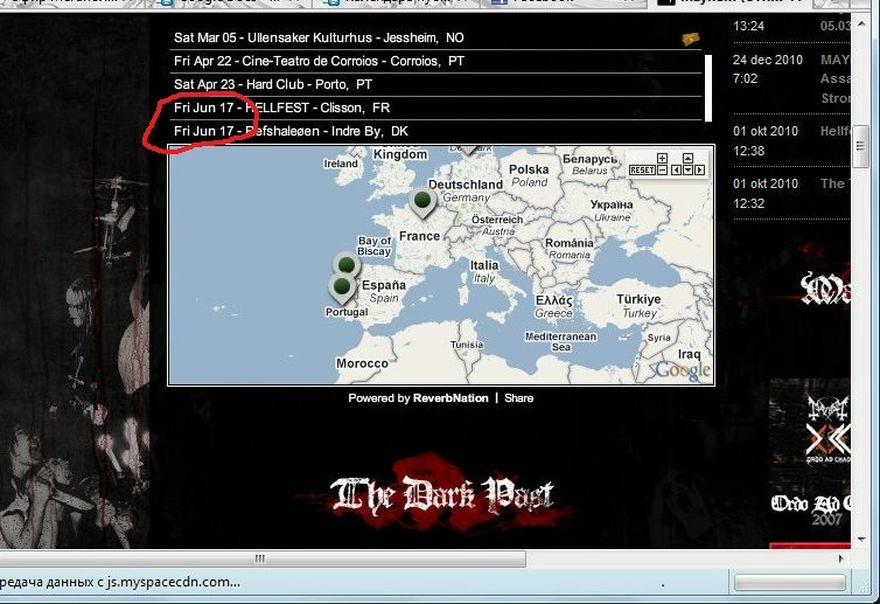This screenshot has width=880, height=604.
Task: Click The Dark Past banner heading
Action: click(x=441, y=494)
